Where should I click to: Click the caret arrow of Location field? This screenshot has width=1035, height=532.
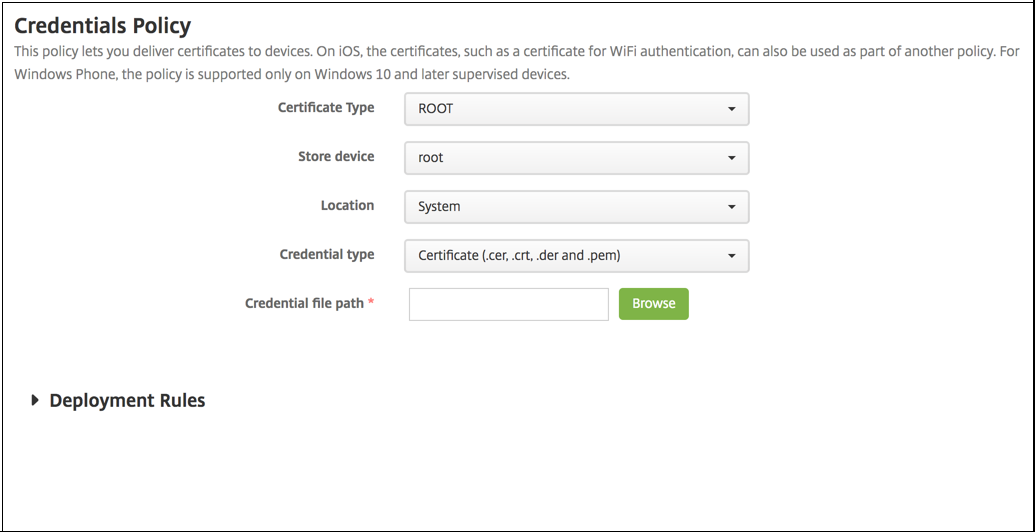732,207
